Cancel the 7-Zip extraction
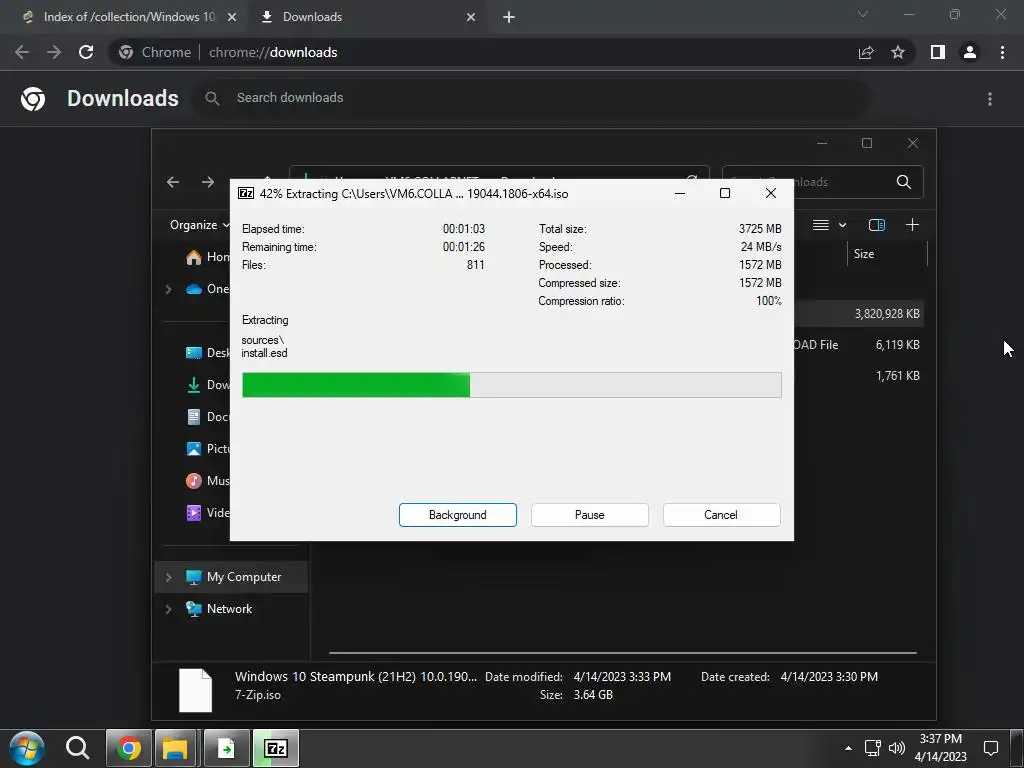The height and width of the screenshot is (768, 1024). tap(721, 515)
